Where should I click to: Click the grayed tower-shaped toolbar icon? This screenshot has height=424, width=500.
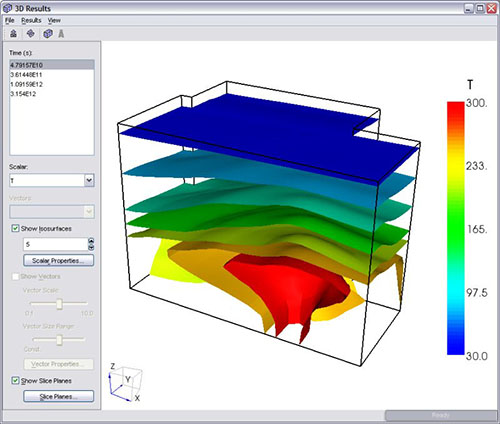[x=61, y=33]
